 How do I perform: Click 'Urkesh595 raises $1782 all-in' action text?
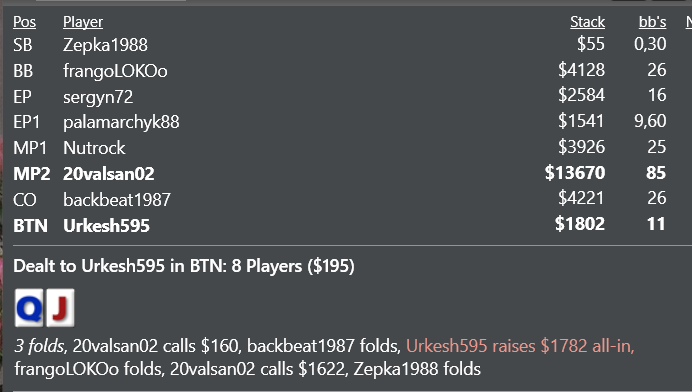pos(520,346)
